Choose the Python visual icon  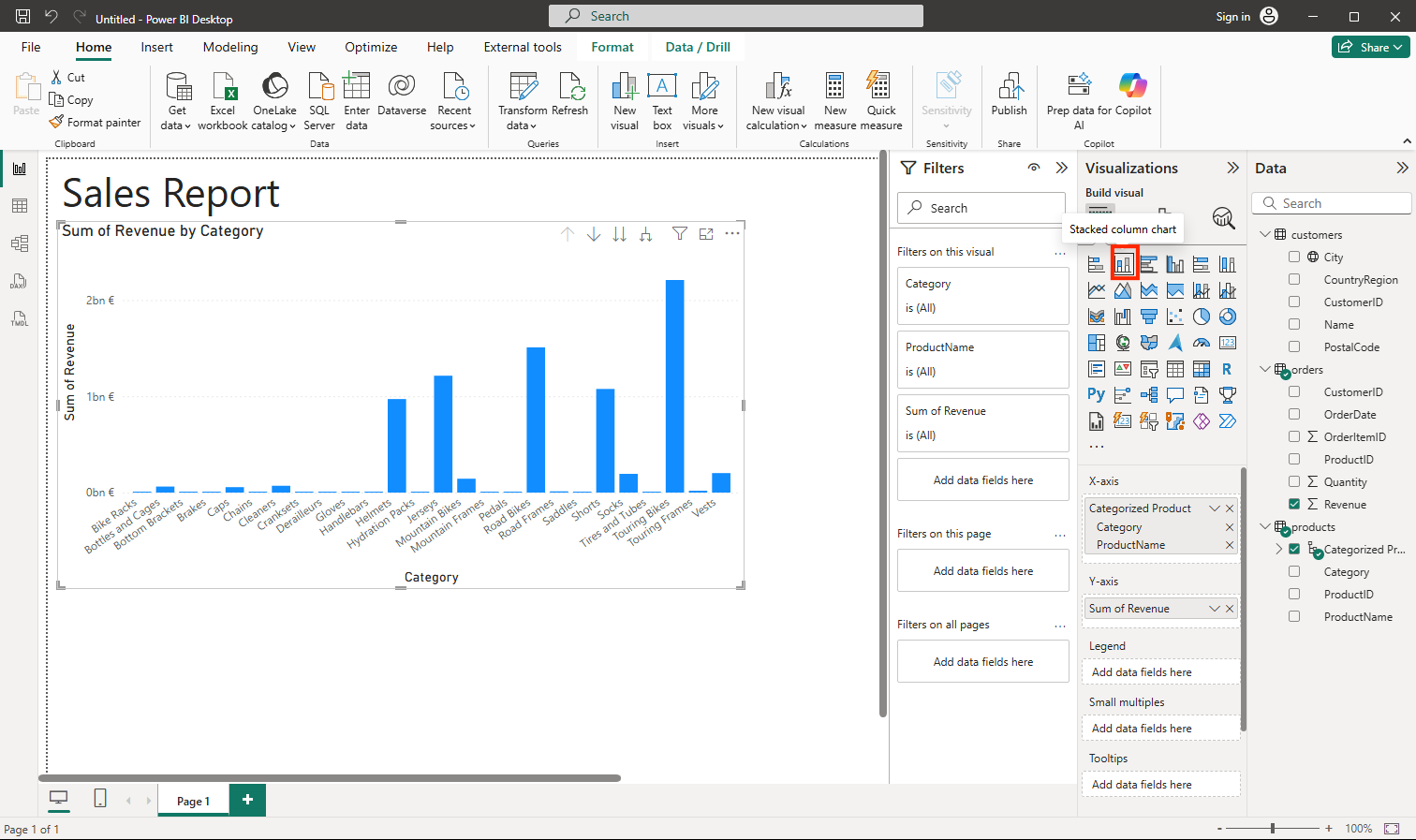click(x=1096, y=395)
